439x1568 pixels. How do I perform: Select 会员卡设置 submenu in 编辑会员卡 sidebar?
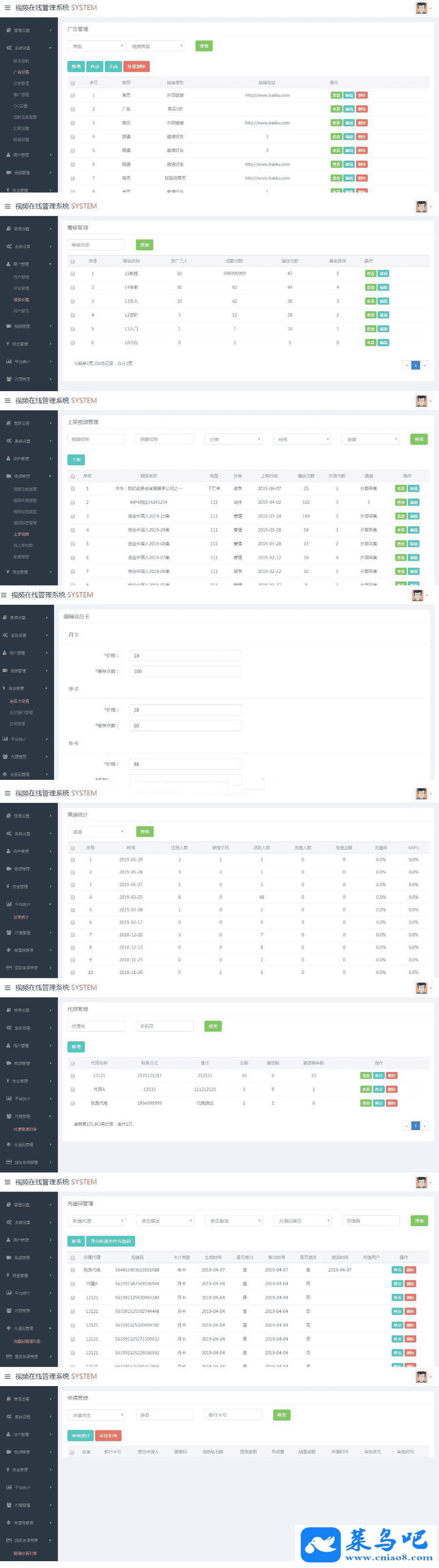(20, 701)
